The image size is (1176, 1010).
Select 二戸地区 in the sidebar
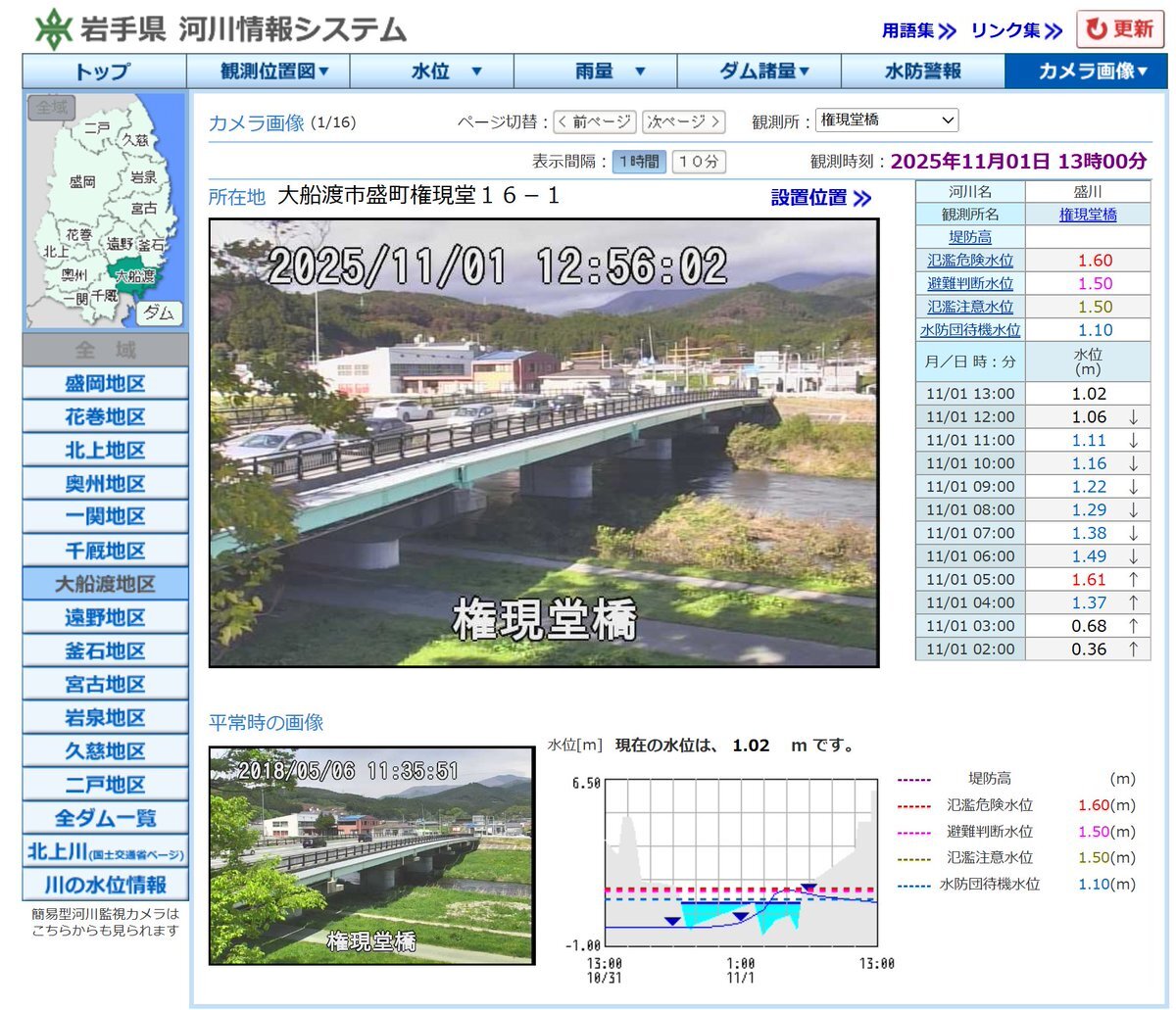coord(105,784)
